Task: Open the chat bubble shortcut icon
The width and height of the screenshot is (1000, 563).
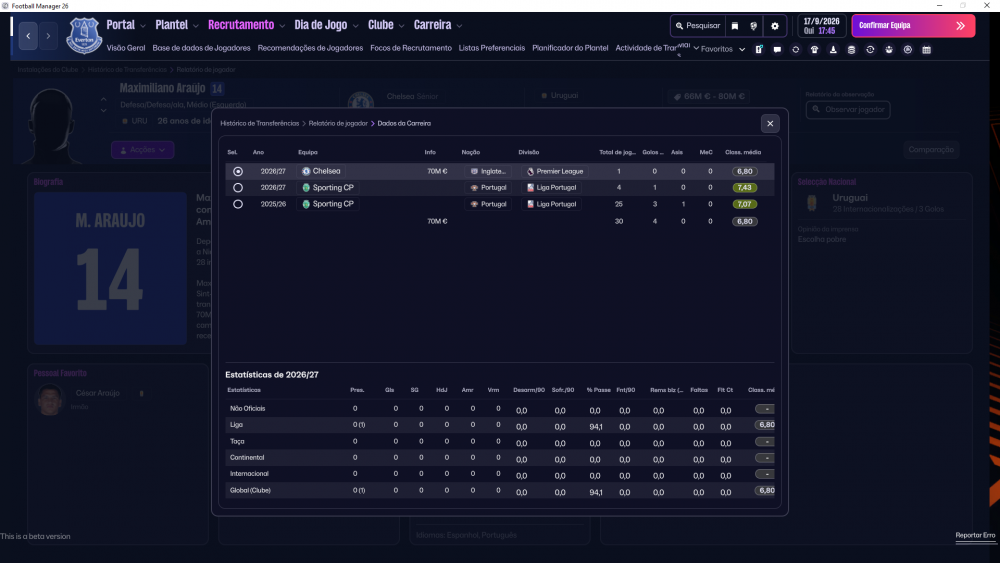Action: coord(777,49)
